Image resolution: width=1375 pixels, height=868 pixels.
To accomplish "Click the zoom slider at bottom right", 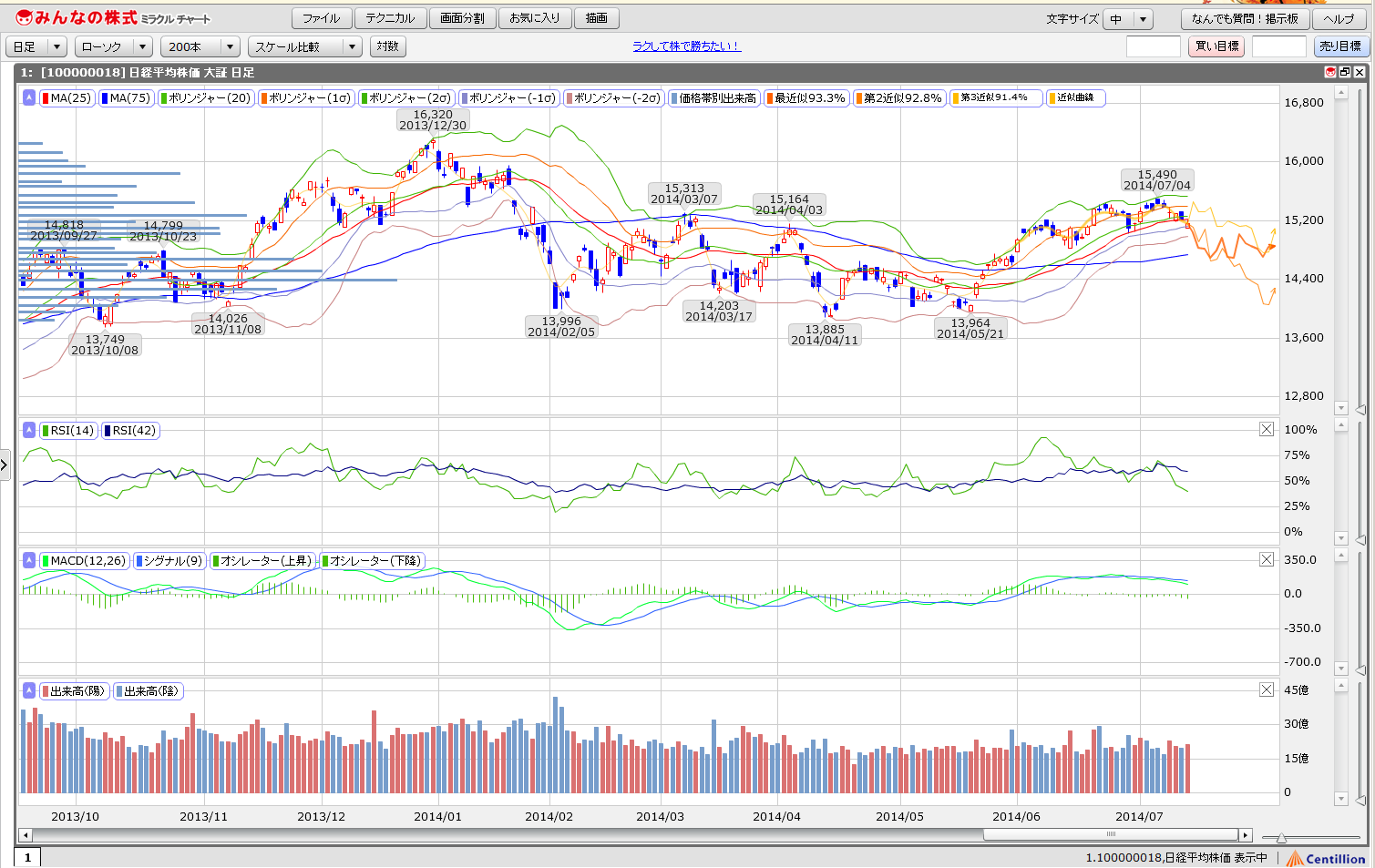I will tap(1281, 837).
